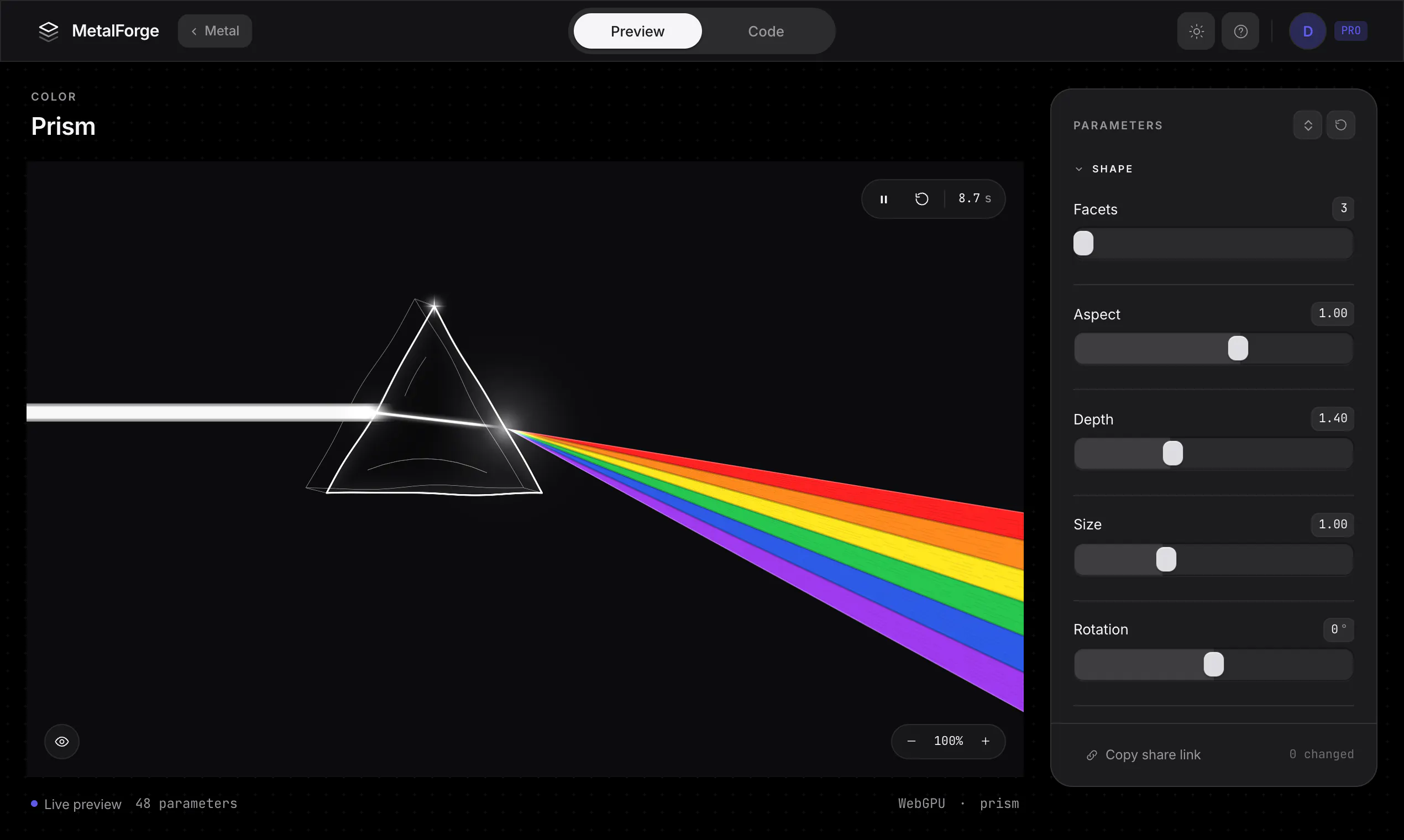This screenshot has width=1404, height=840.
Task: Click the Facets value field showing 3
Action: coord(1343,208)
